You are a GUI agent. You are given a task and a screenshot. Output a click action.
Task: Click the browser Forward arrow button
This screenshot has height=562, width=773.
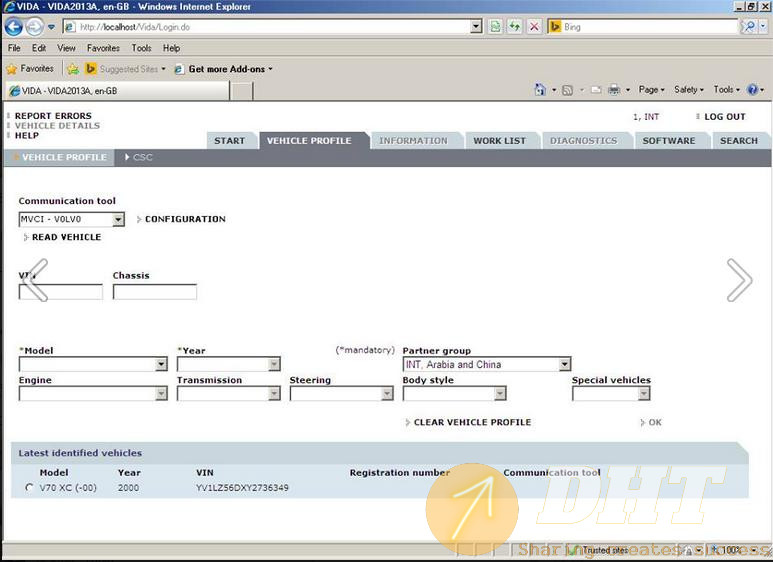click(x=35, y=27)
